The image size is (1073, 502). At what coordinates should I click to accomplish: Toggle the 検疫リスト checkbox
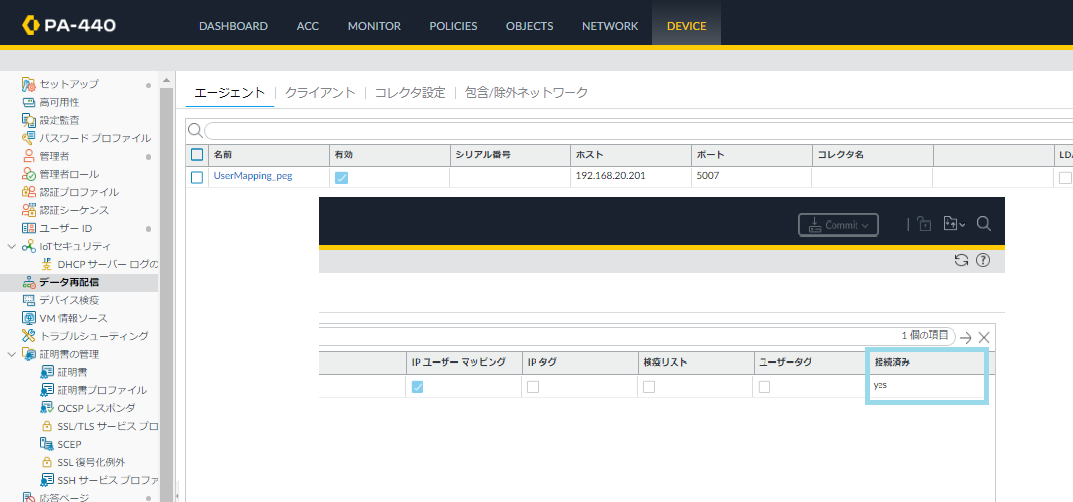(x=649, y=387)
